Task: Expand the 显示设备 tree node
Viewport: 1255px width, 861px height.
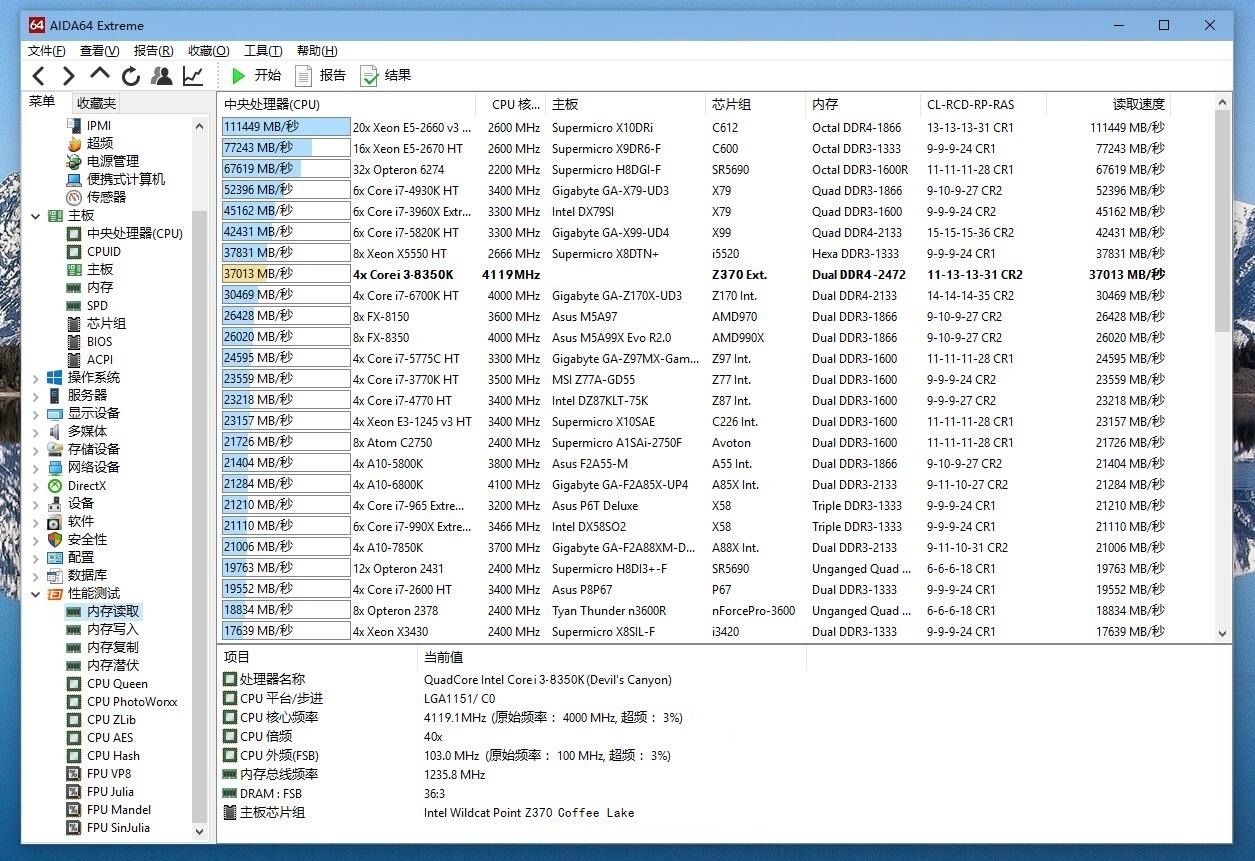Action: (36, 413)
